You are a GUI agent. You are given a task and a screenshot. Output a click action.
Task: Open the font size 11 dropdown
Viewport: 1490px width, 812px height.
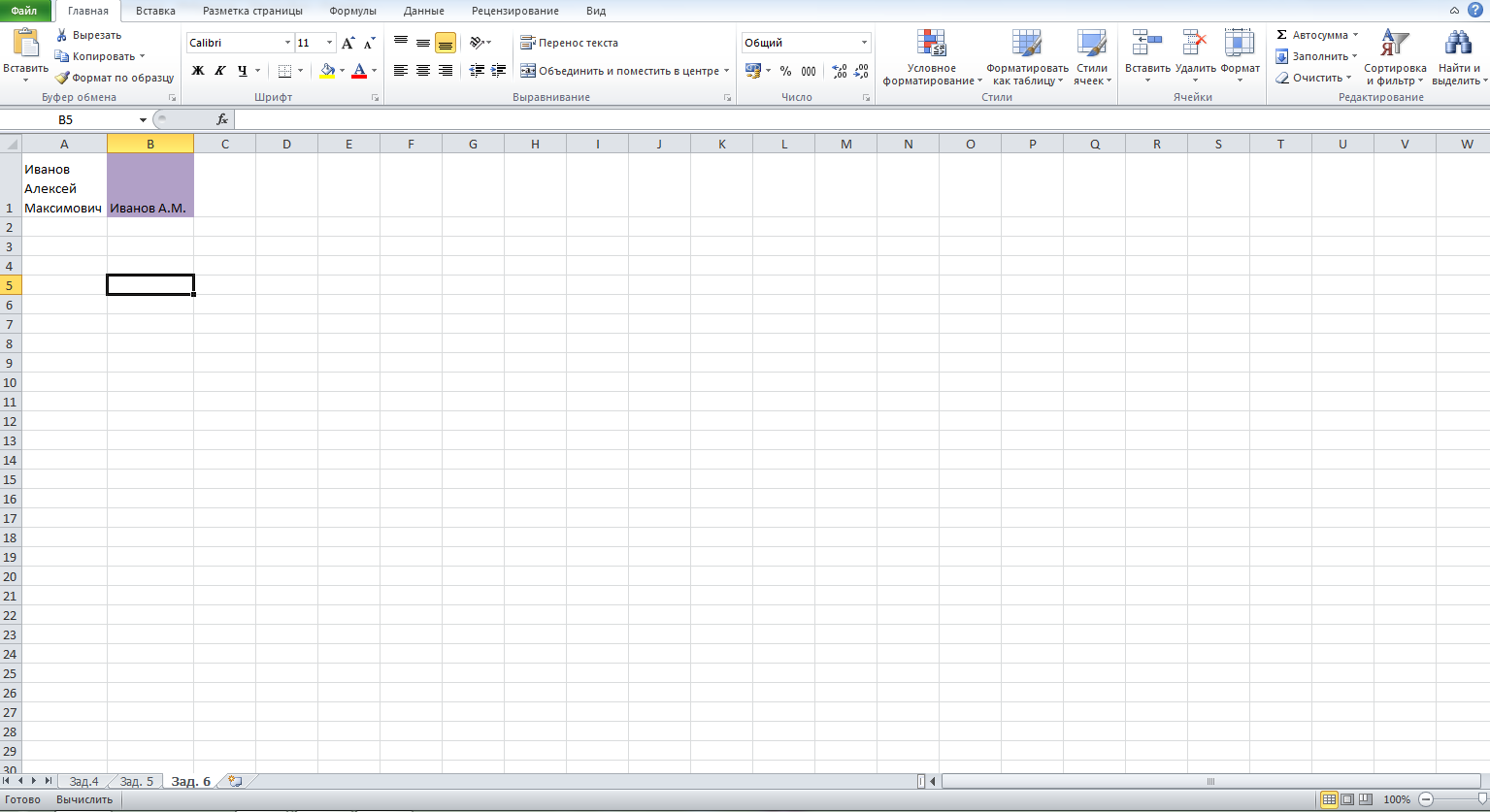pos(330,43)
